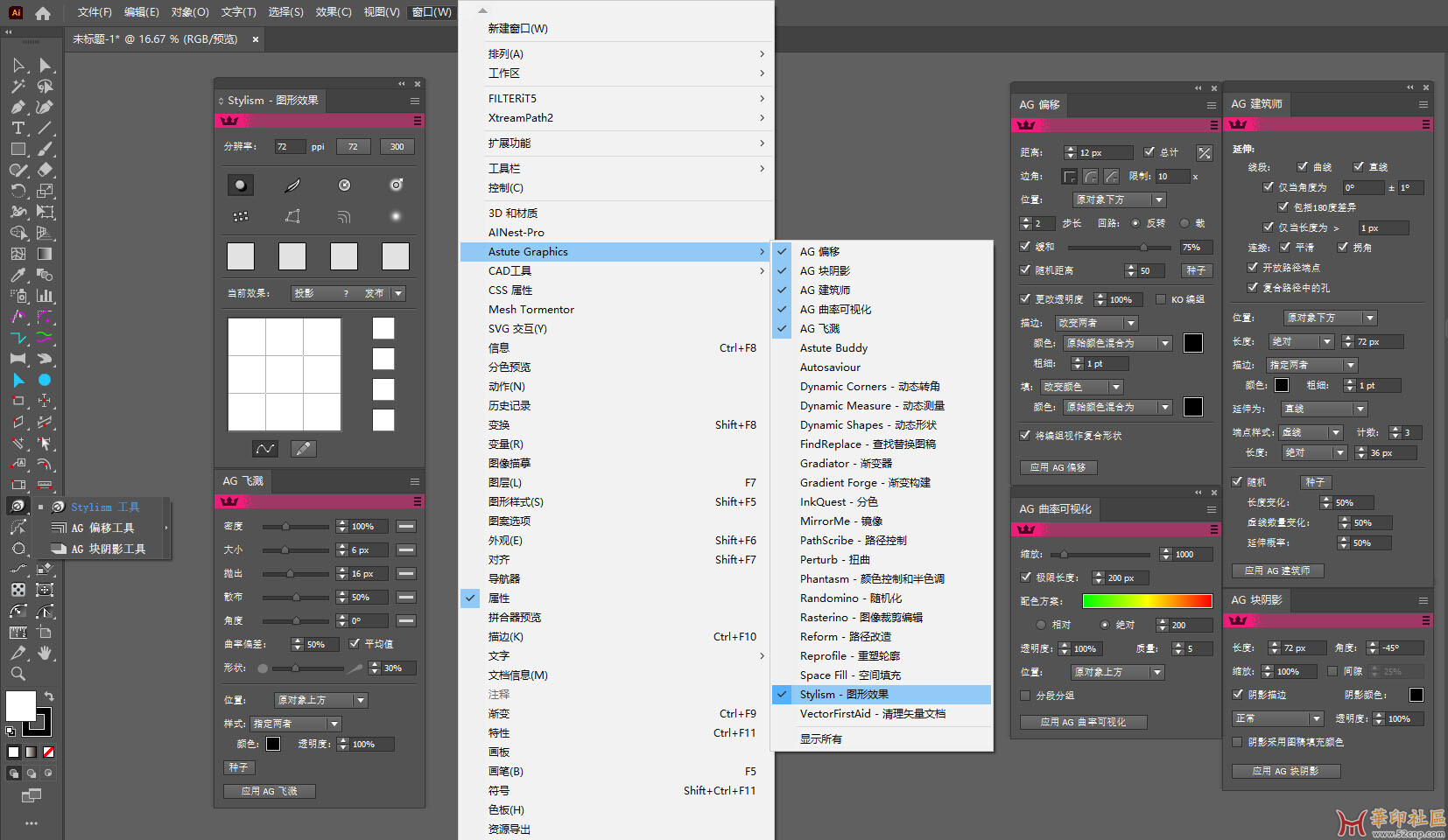Open the 文件(F) menu
Viewport: 1448px width, 840px height.
(95, 12)
